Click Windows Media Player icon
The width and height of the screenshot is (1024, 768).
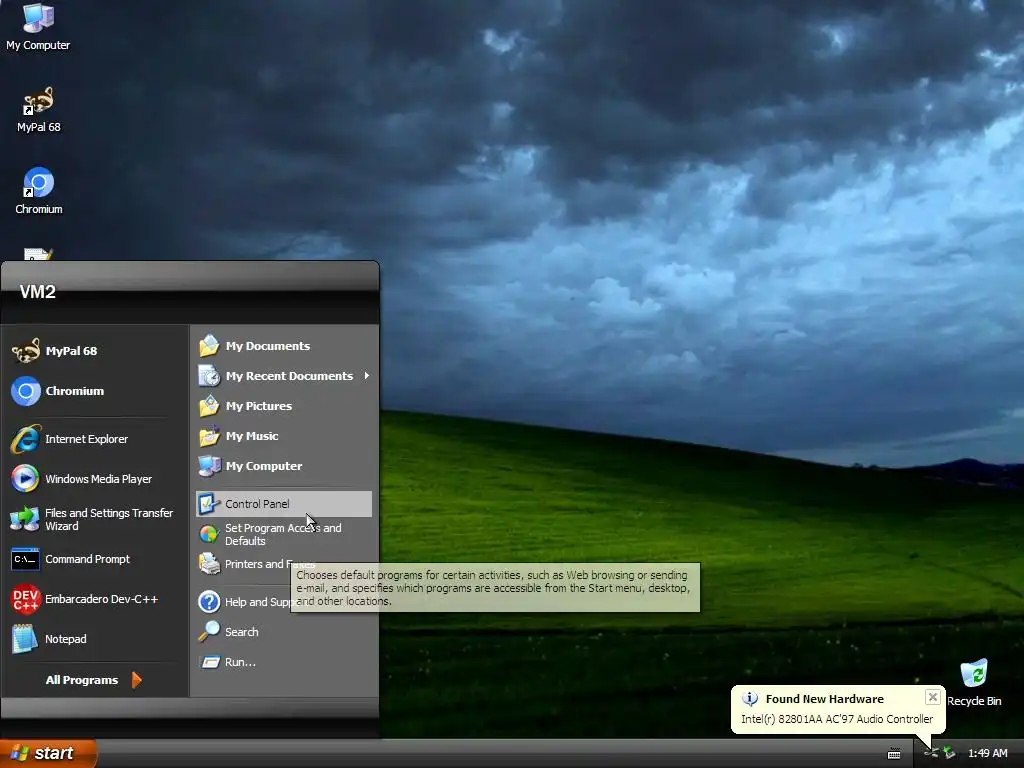tap(25, 479)
